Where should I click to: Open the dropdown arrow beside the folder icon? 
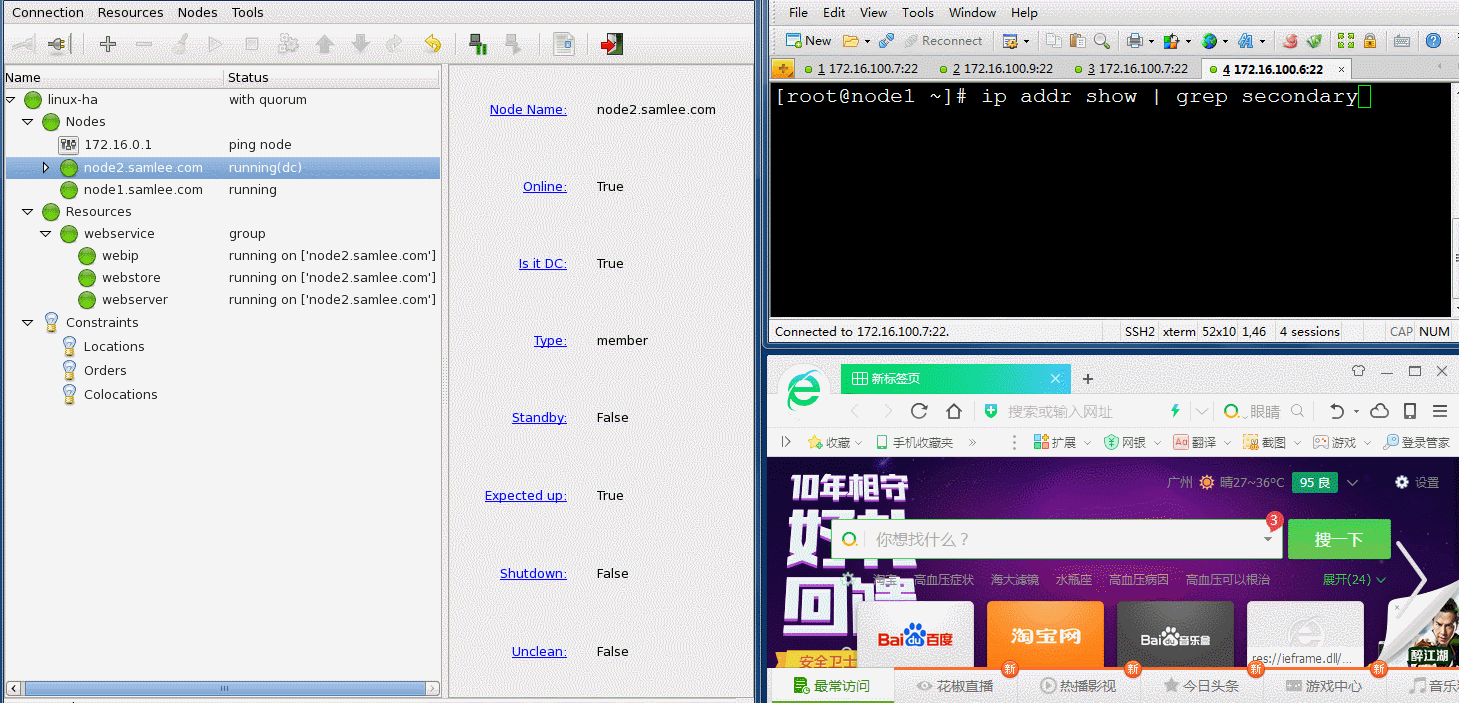866,41
